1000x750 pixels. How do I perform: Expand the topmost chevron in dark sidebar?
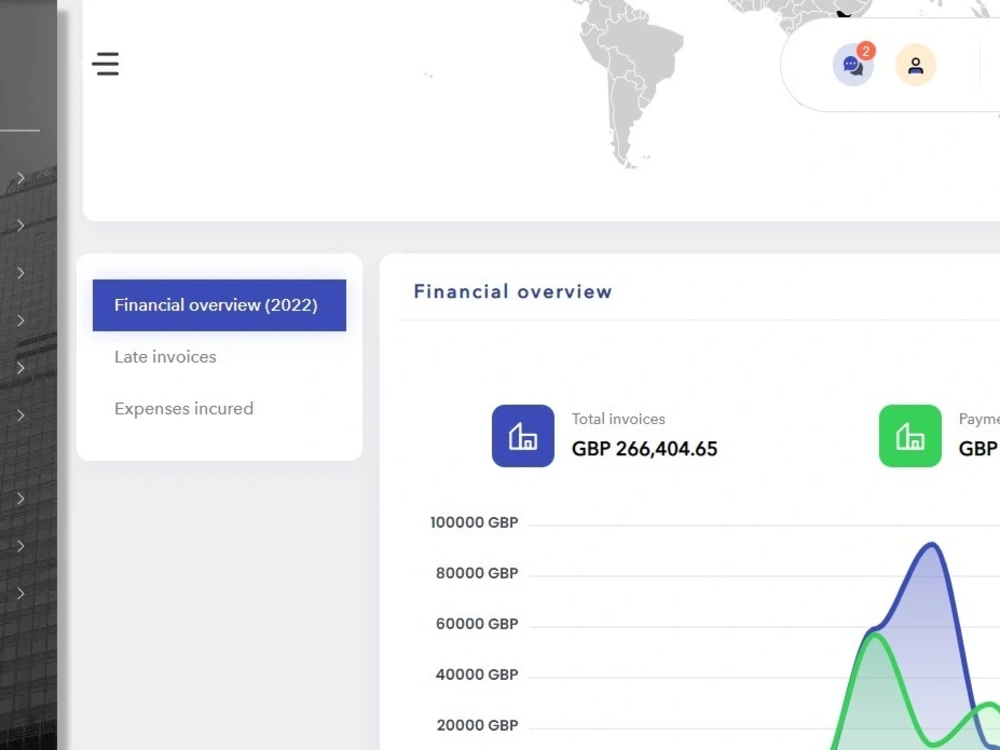pos(21,178)
